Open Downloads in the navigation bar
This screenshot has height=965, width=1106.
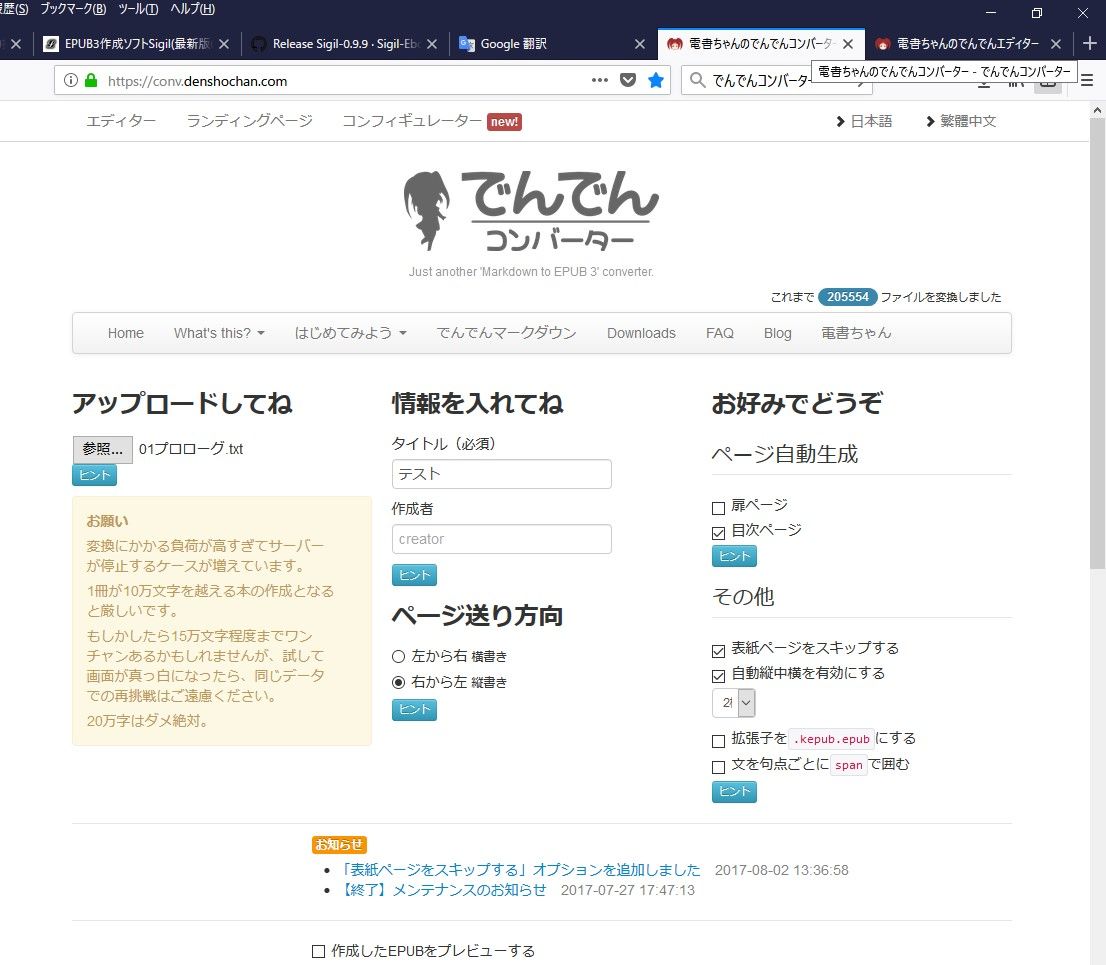click(x=641, y=333)
